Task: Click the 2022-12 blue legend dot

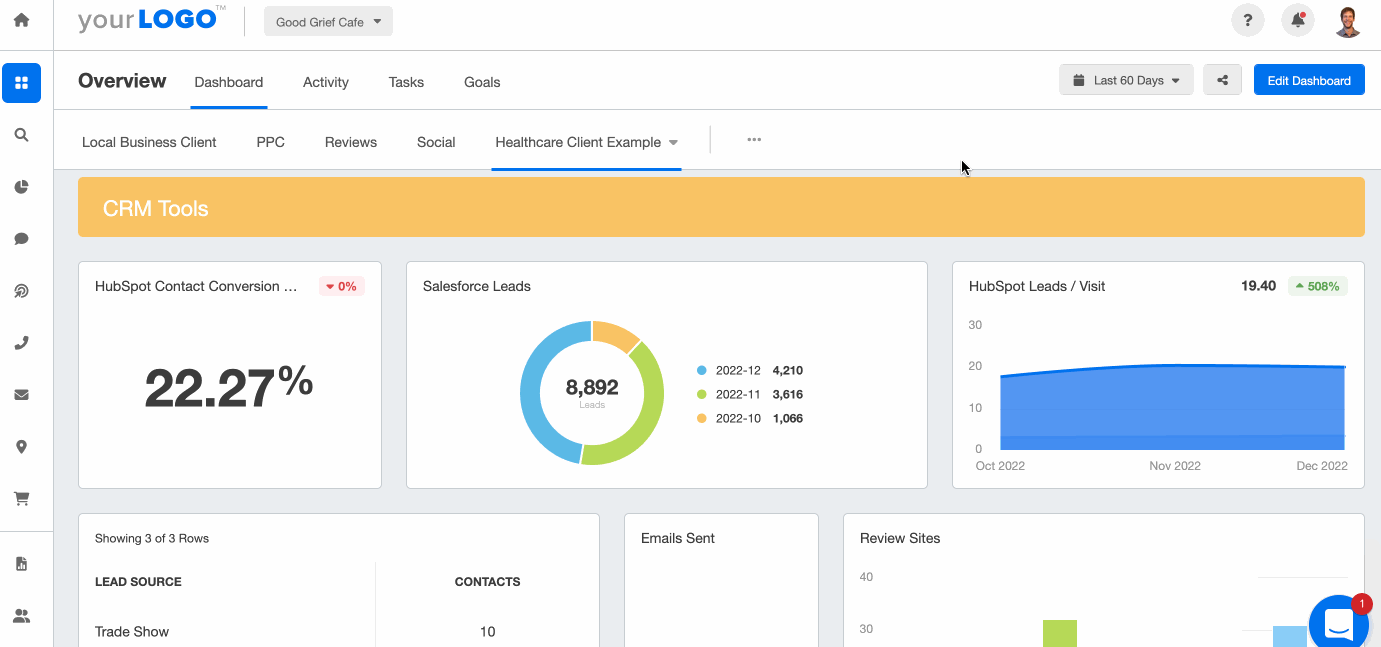Action: click(x=702, y=370)
